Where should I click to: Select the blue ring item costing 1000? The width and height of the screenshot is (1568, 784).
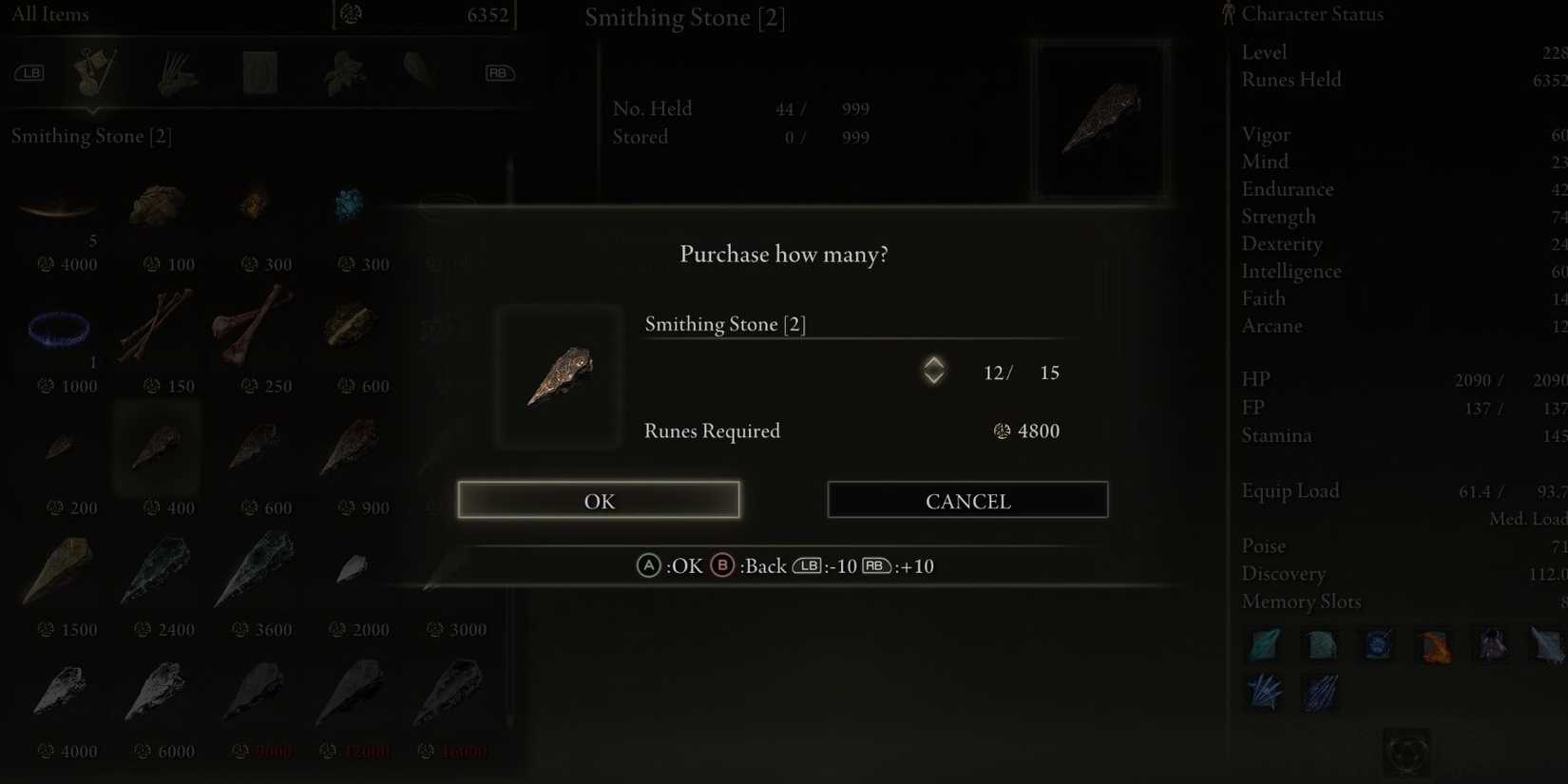(x=60, y=330)
